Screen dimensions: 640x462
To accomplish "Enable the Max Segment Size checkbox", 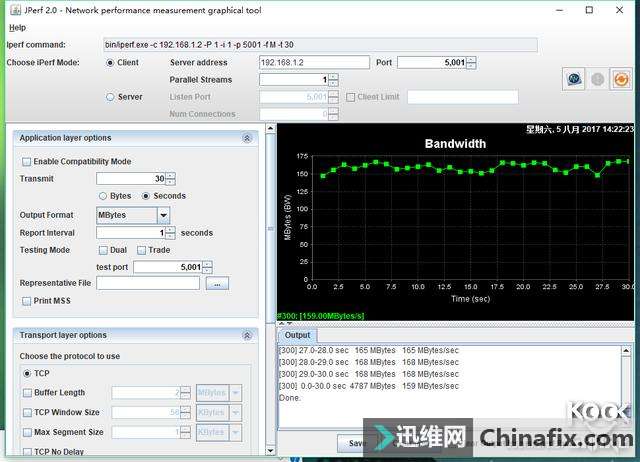I will (x=27, y=432).
